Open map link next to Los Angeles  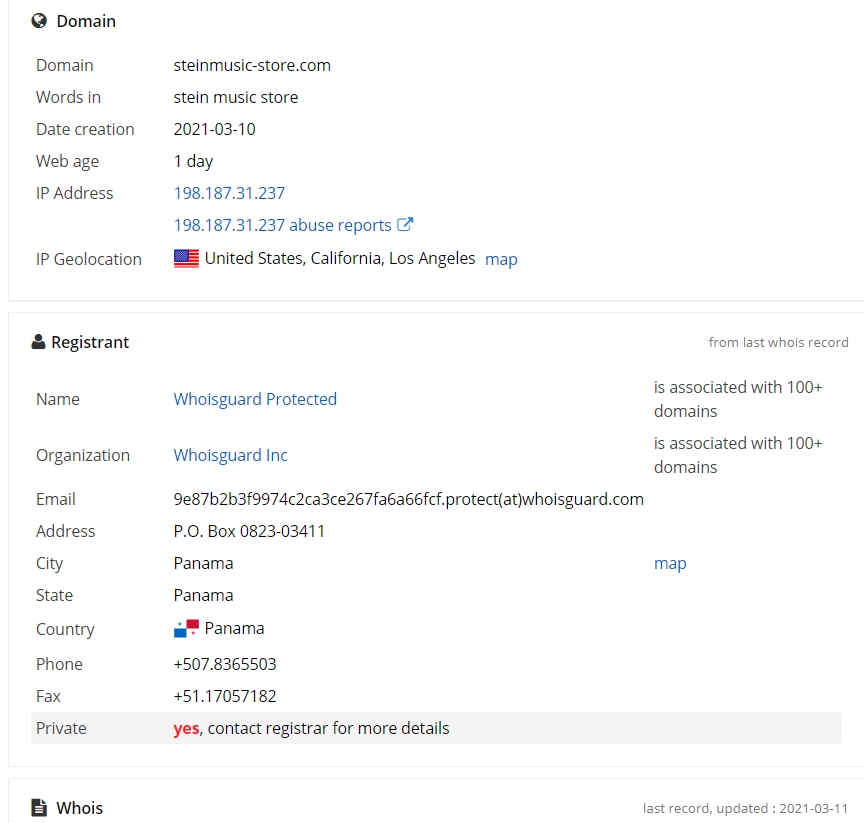click(501, 259)
